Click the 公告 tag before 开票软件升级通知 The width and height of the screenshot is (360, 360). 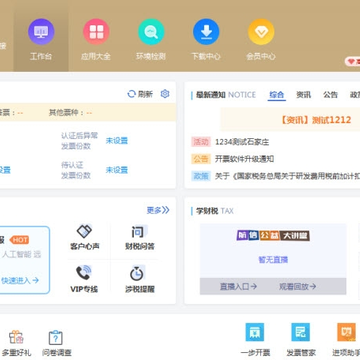[201, 159]
